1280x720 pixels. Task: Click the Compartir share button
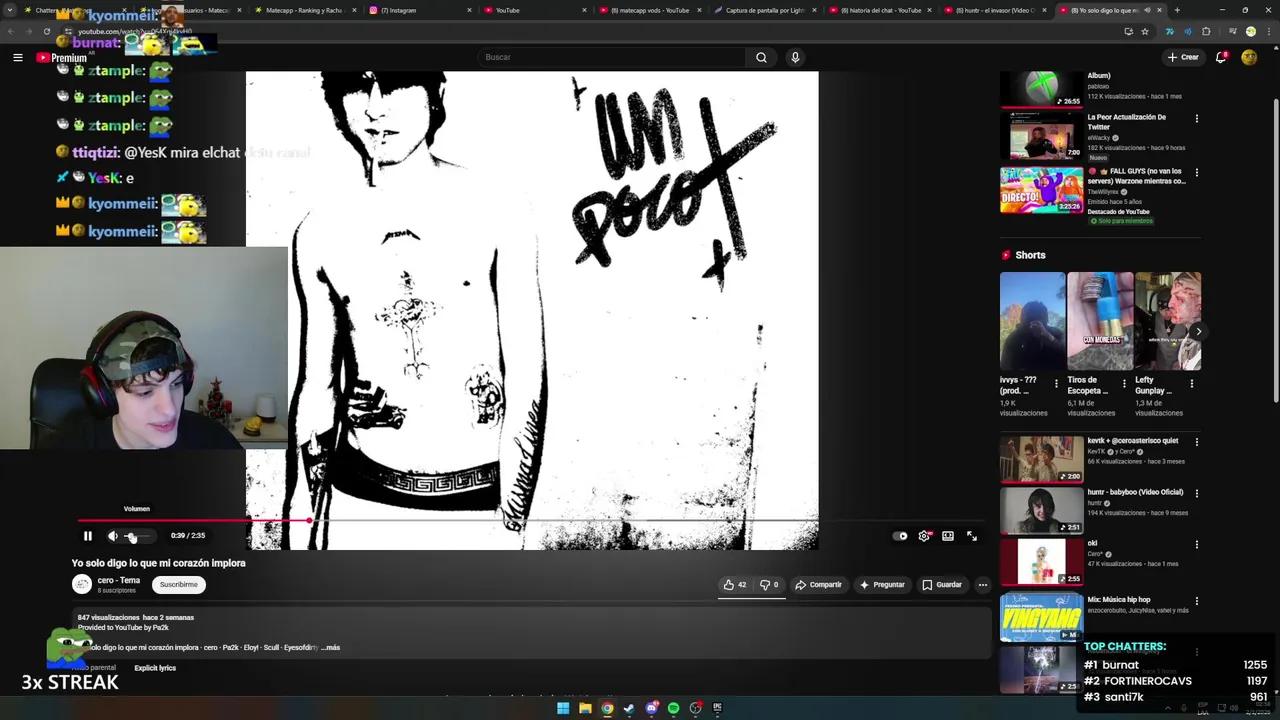pos(818,585)
